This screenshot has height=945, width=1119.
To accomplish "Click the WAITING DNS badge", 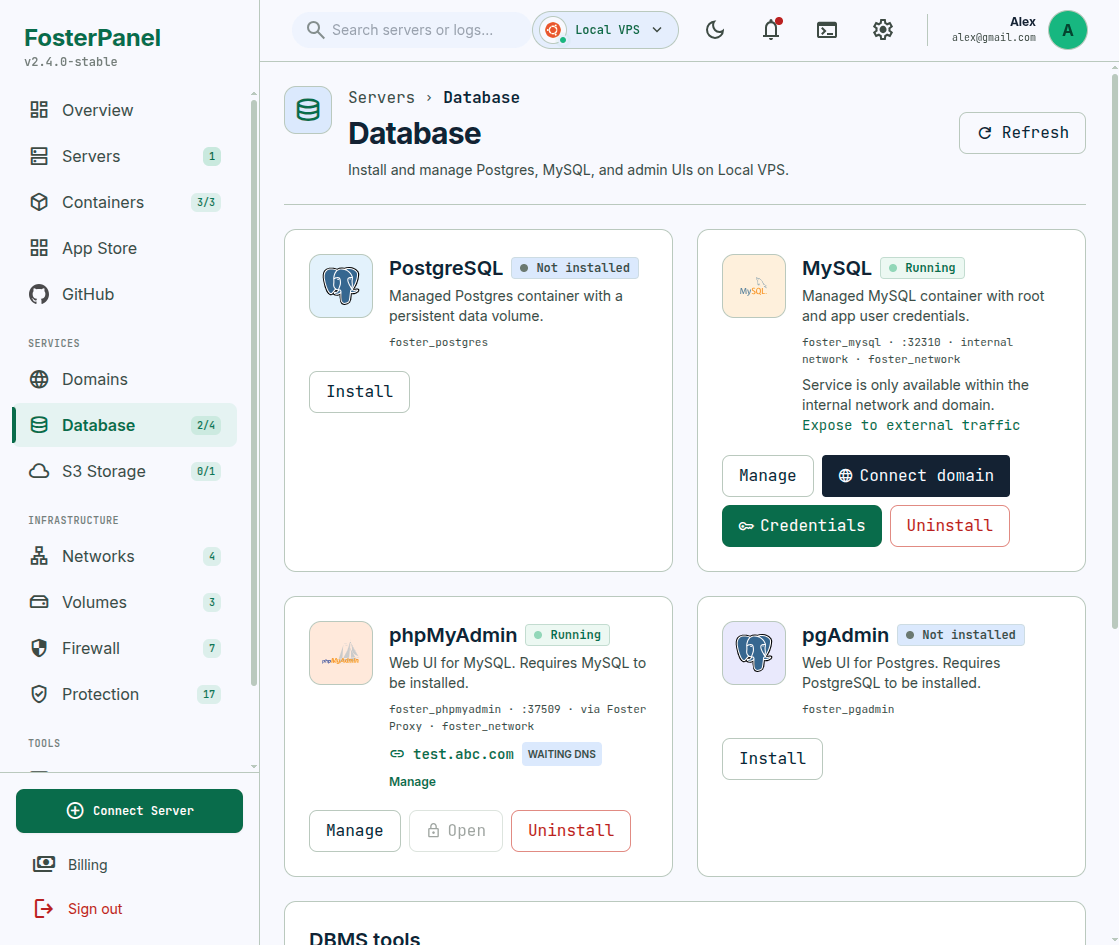I will pos(562,754).
